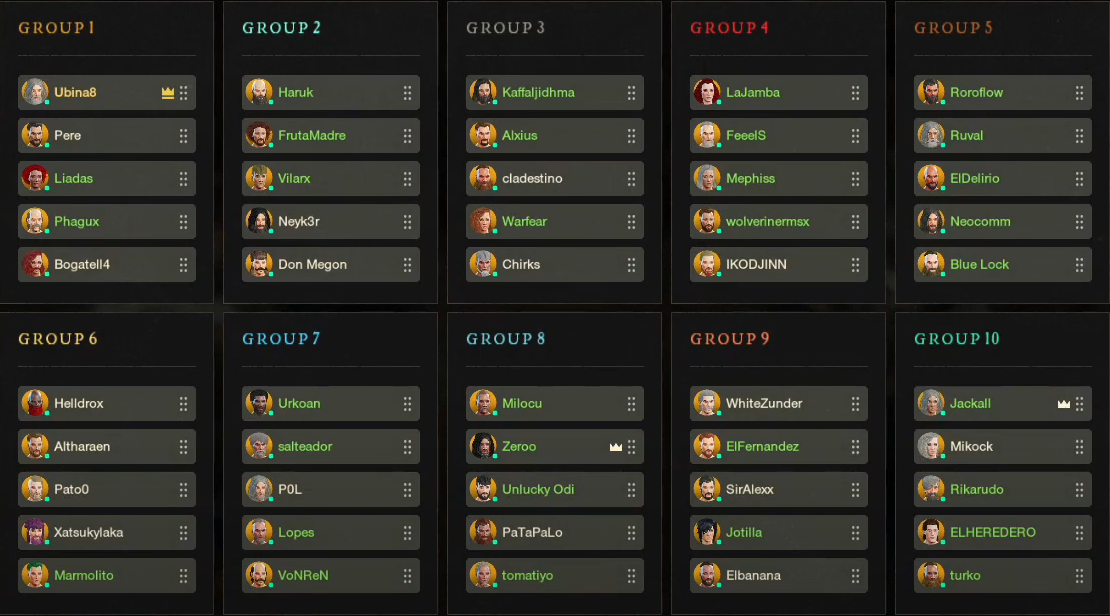Click Marmolito's green-haired avatar

pyautogui.click(x=35, y=576)
